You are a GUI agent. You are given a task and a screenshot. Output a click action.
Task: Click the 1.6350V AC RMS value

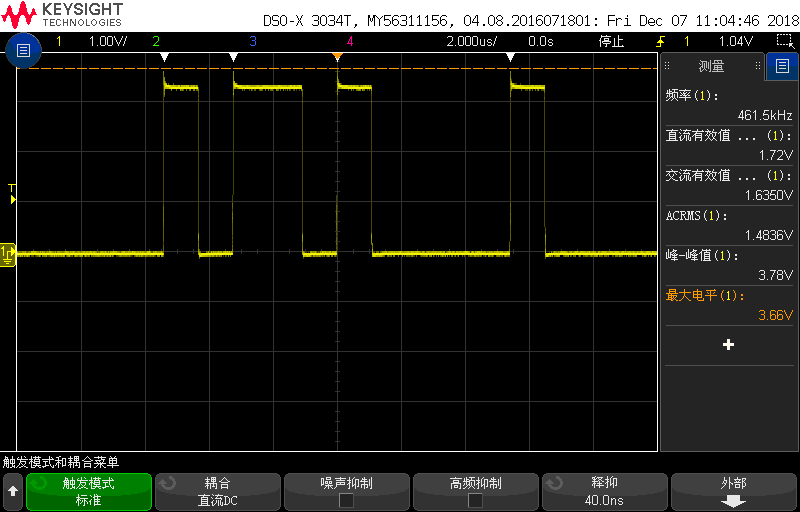[x=770, y=195]
